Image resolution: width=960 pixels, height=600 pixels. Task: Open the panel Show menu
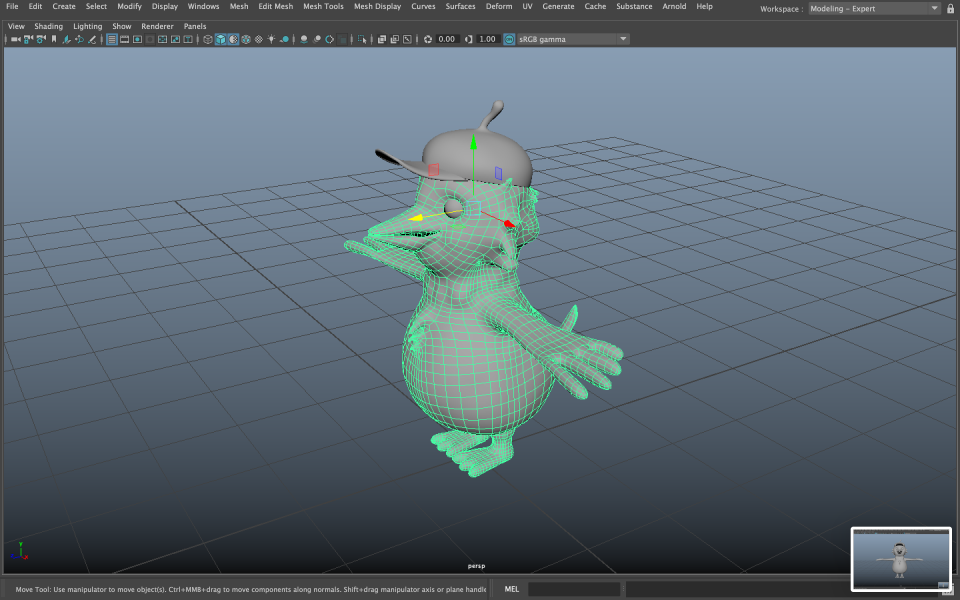[x=122, y=26]
